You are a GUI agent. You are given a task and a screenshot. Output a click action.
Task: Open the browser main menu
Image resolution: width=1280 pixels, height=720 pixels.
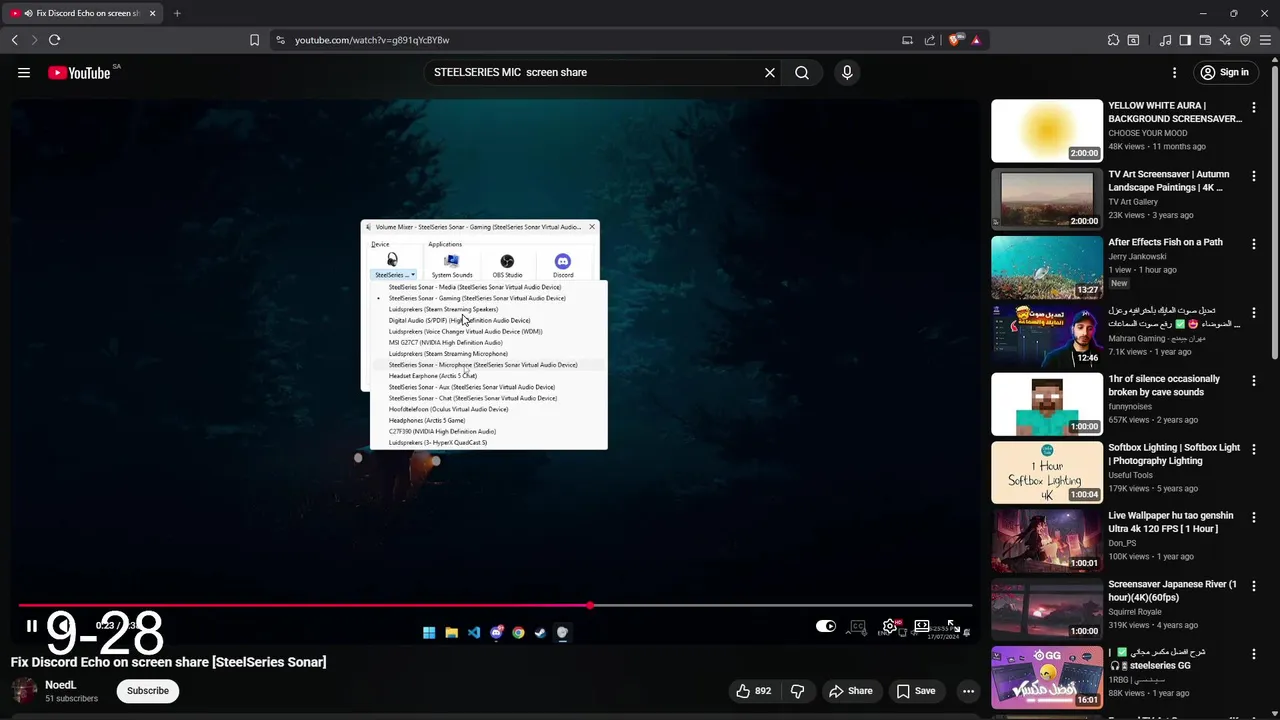coord(1265,40)
